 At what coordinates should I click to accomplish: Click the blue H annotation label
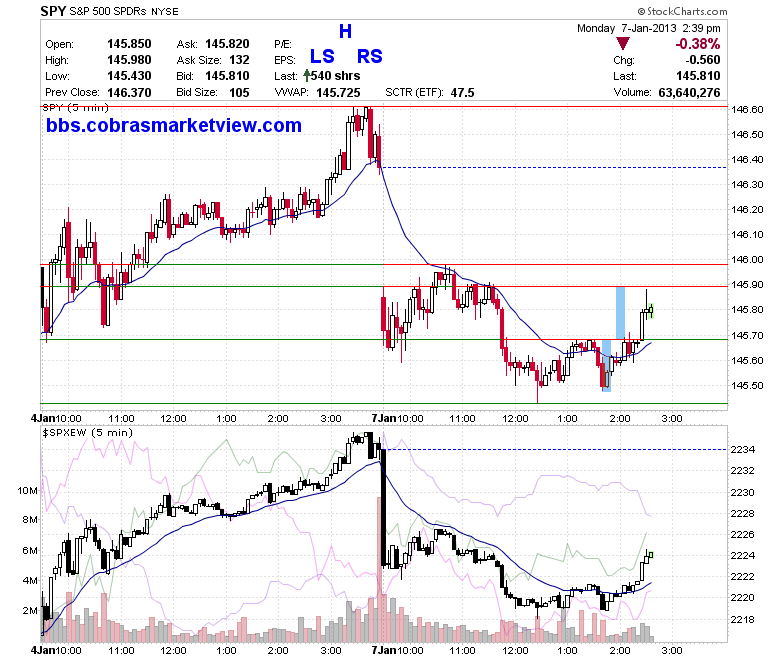tap(345, 31)
